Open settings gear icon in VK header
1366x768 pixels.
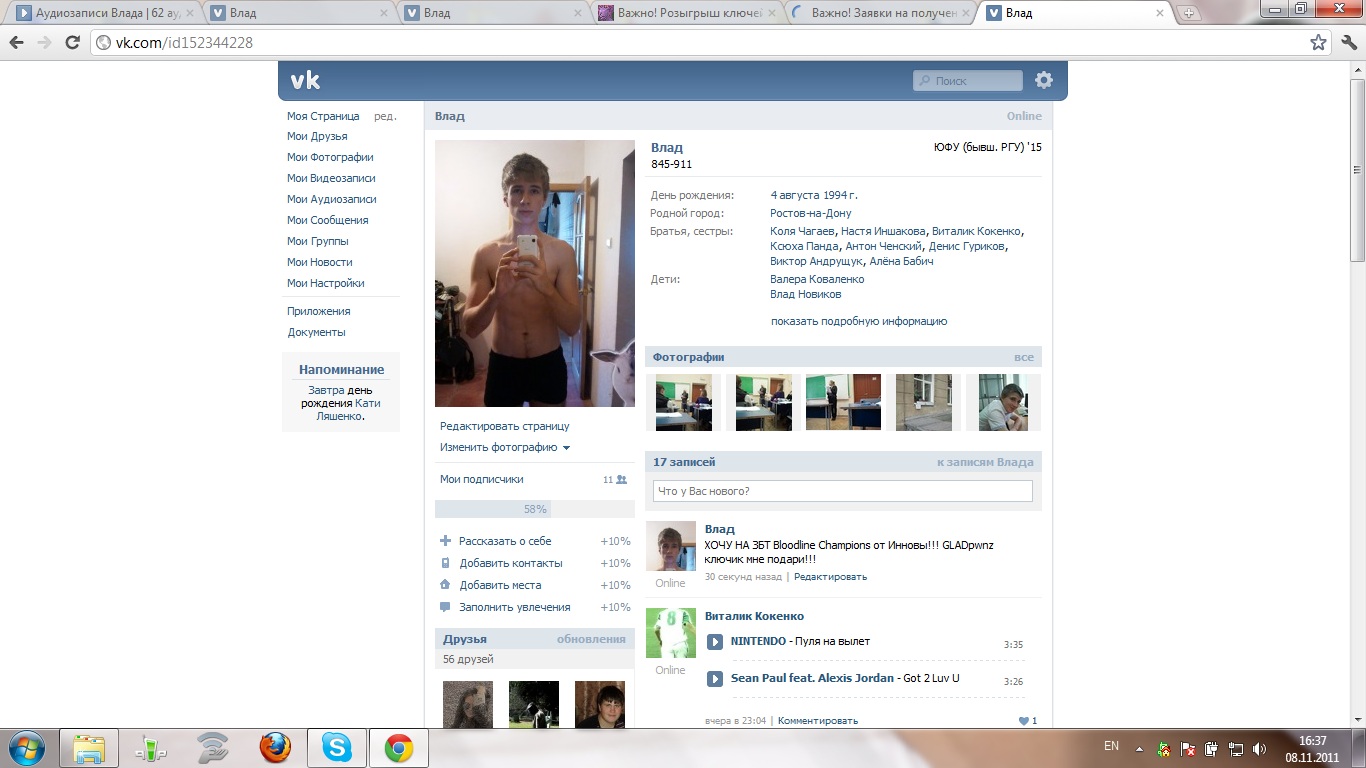coord(1044,81)
